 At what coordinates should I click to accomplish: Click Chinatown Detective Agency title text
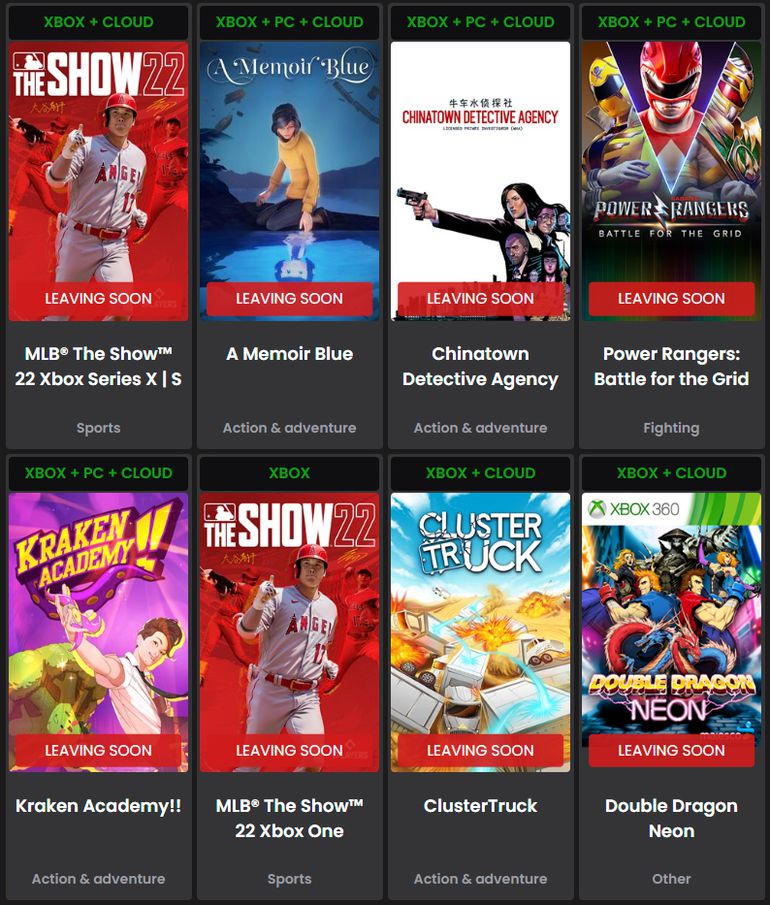pos(480,366)
